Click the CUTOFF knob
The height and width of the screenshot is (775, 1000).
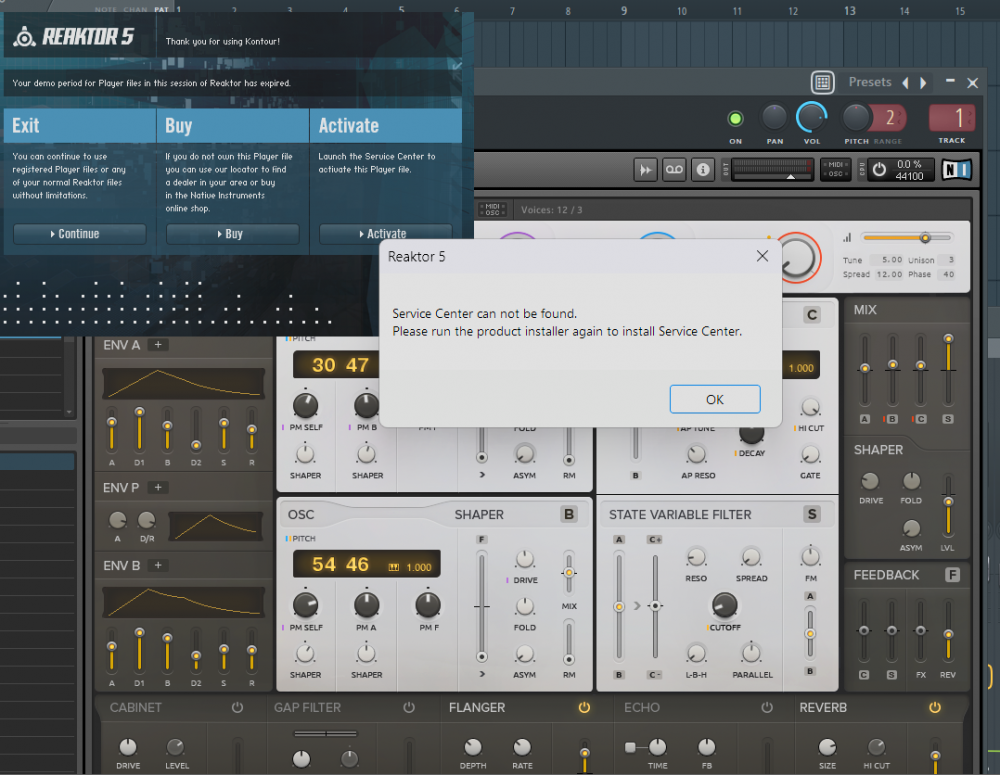[724, 605]
